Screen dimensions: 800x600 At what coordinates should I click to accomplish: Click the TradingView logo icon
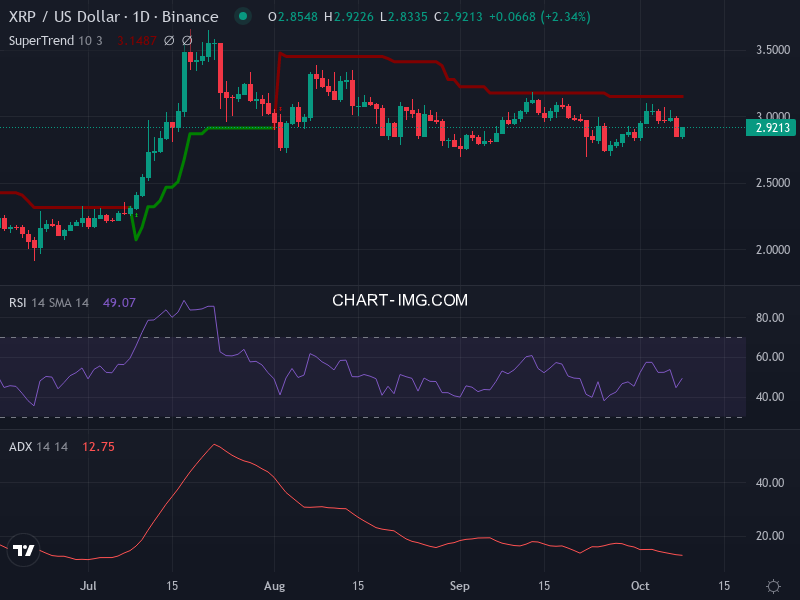tap(25, 550)
